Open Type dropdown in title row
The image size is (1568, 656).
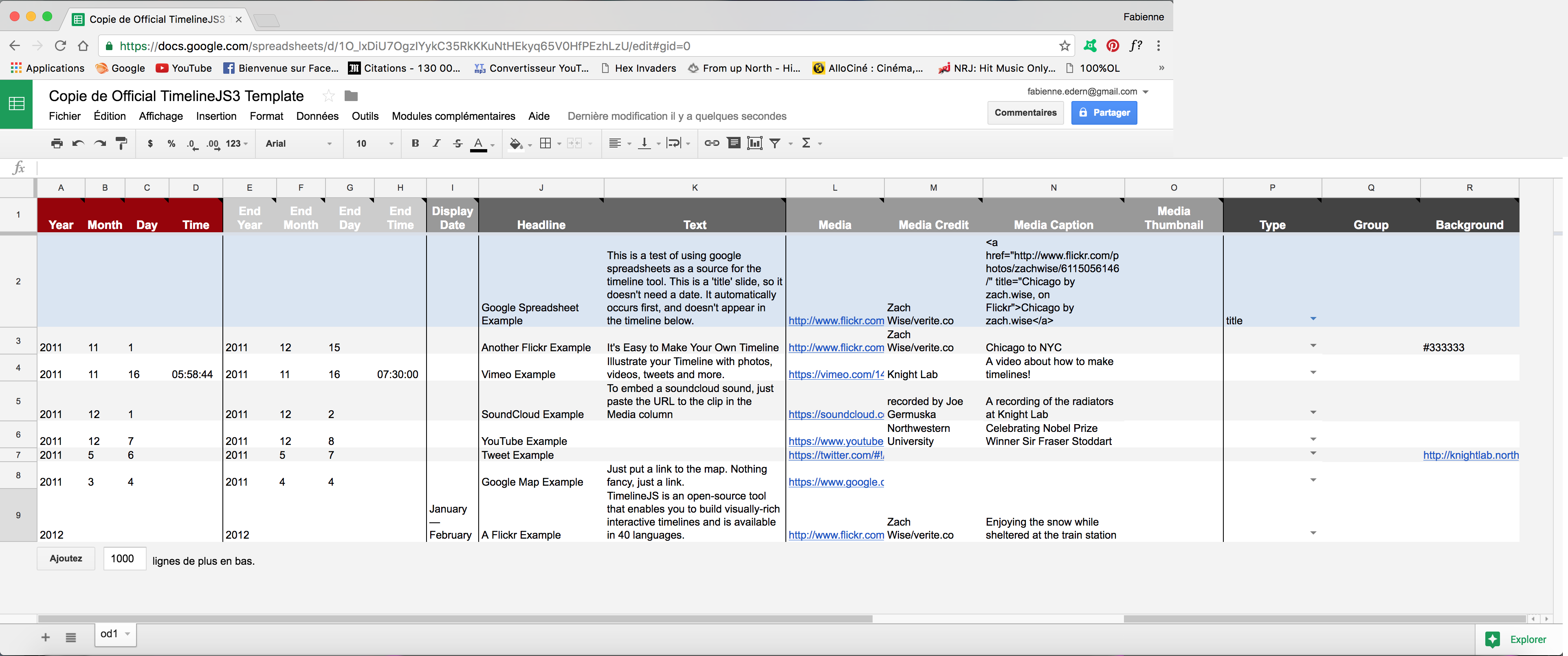click(x=1313, y=319)
